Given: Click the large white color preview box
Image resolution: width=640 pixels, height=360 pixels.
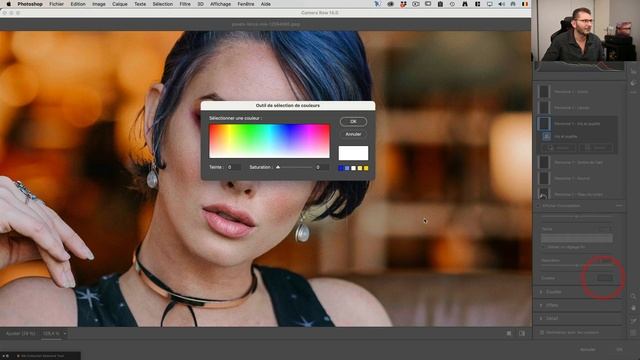Looking at the screenshot, I should [x=353, y=153].
